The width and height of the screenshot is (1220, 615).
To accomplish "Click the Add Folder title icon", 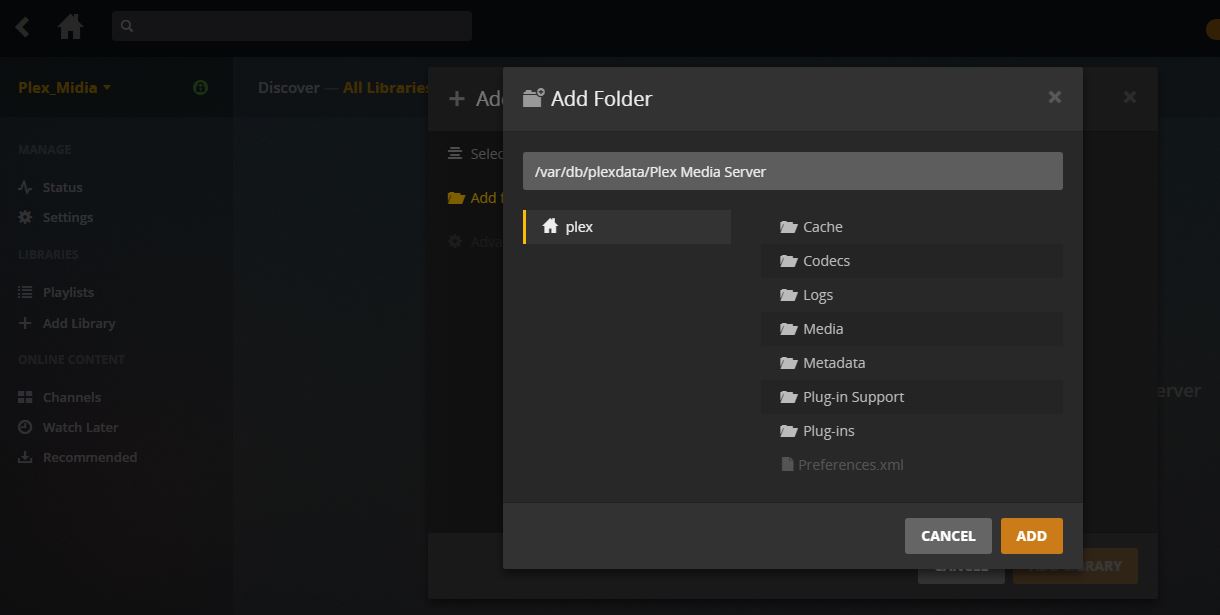I will point(534,98).
